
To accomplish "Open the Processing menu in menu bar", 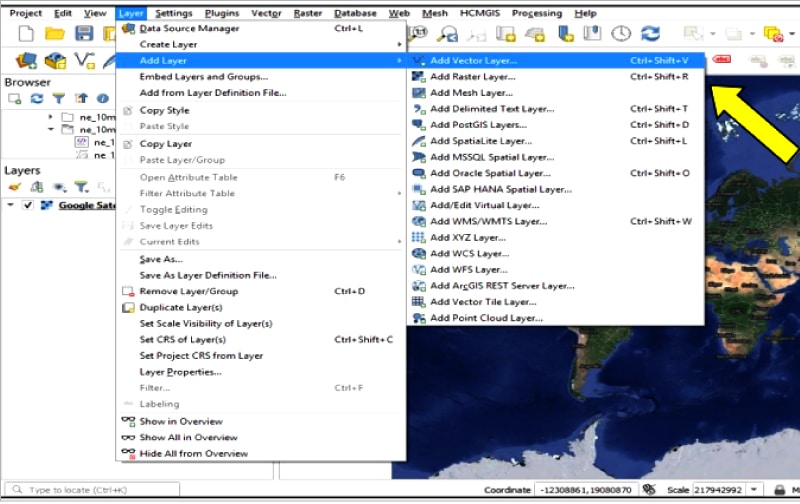I will [x=536, y=13].
